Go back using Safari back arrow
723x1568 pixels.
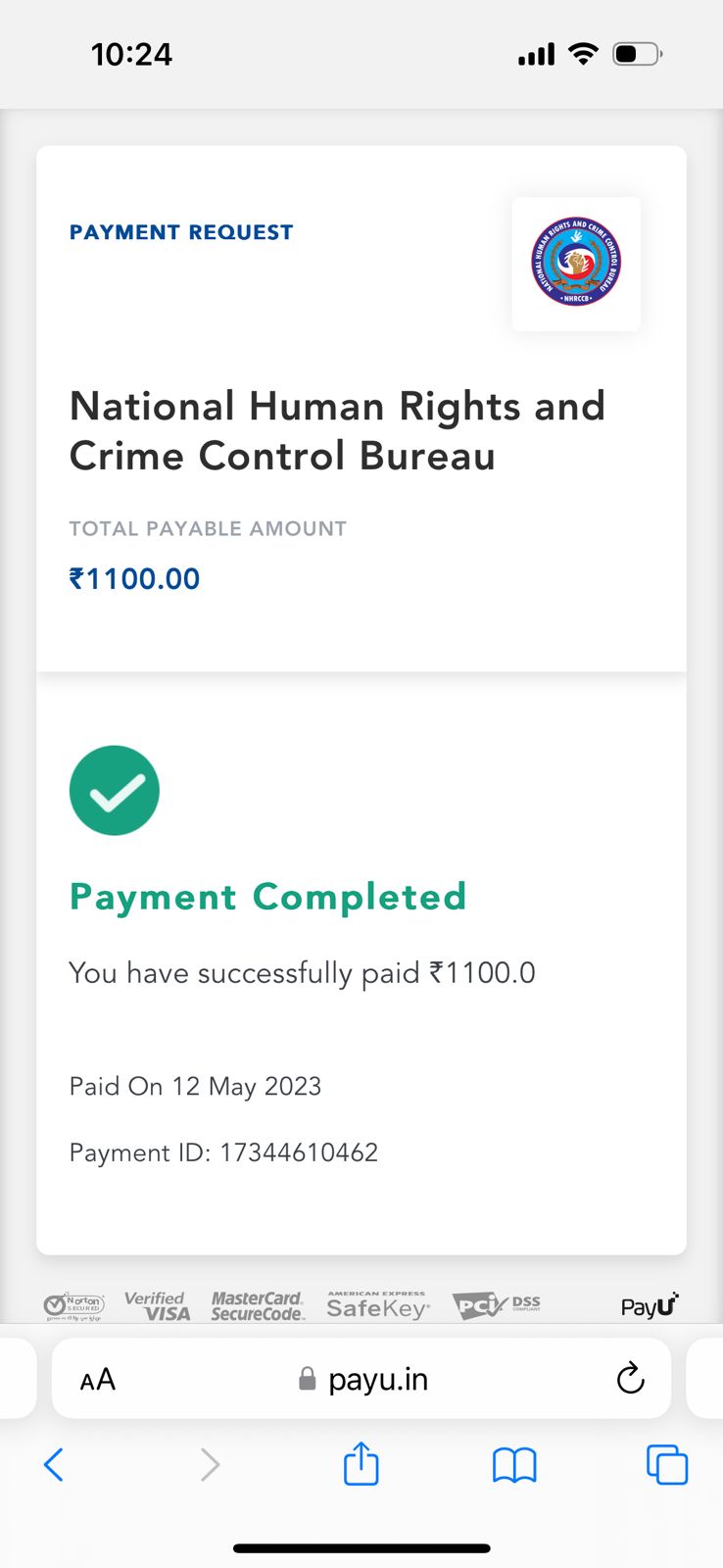54,1465
